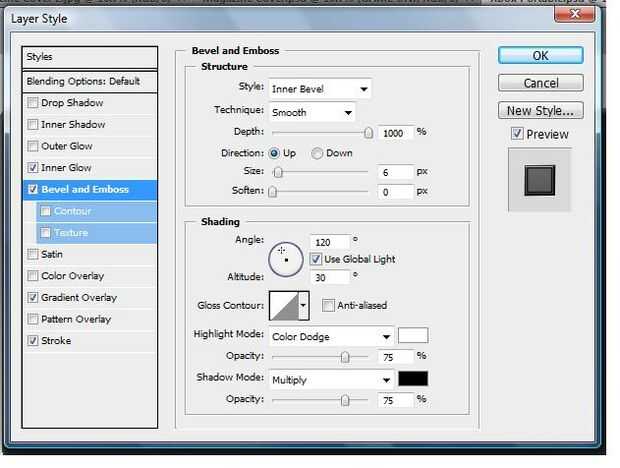This screenshot has height=468, width=620.
Task: Tick the Inner Shadow checkbox
Action: pos(32,125)
